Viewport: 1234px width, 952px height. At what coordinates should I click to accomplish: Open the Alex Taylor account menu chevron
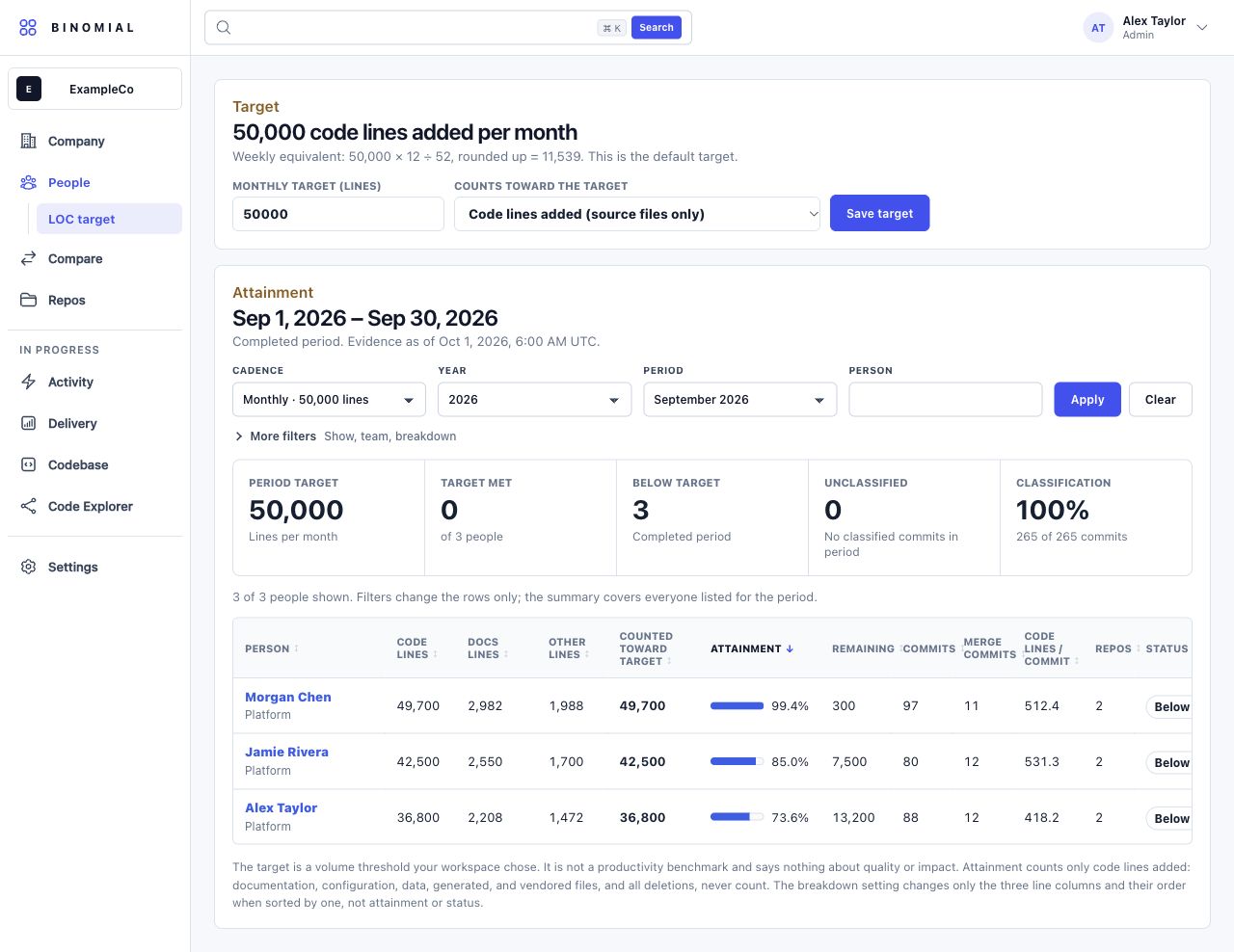1202,28
